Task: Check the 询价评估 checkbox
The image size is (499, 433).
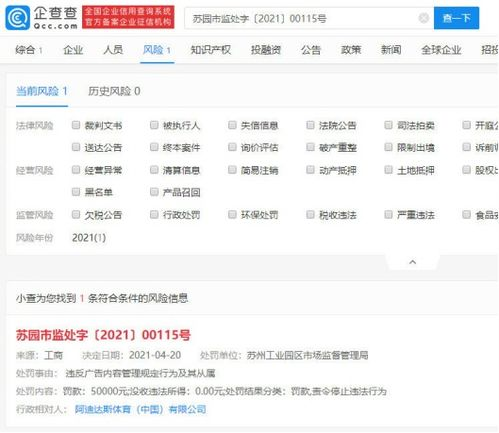Action: pos(232,147)
